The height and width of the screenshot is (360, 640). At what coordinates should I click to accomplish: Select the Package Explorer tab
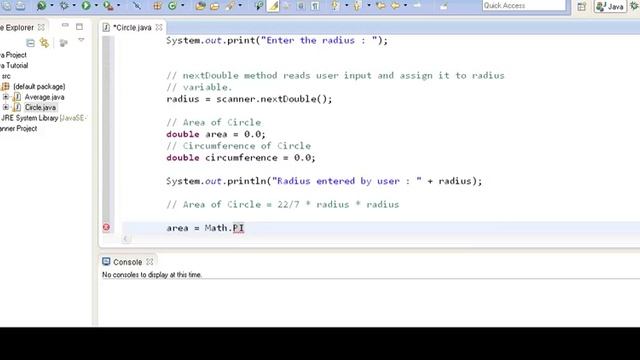17,27
